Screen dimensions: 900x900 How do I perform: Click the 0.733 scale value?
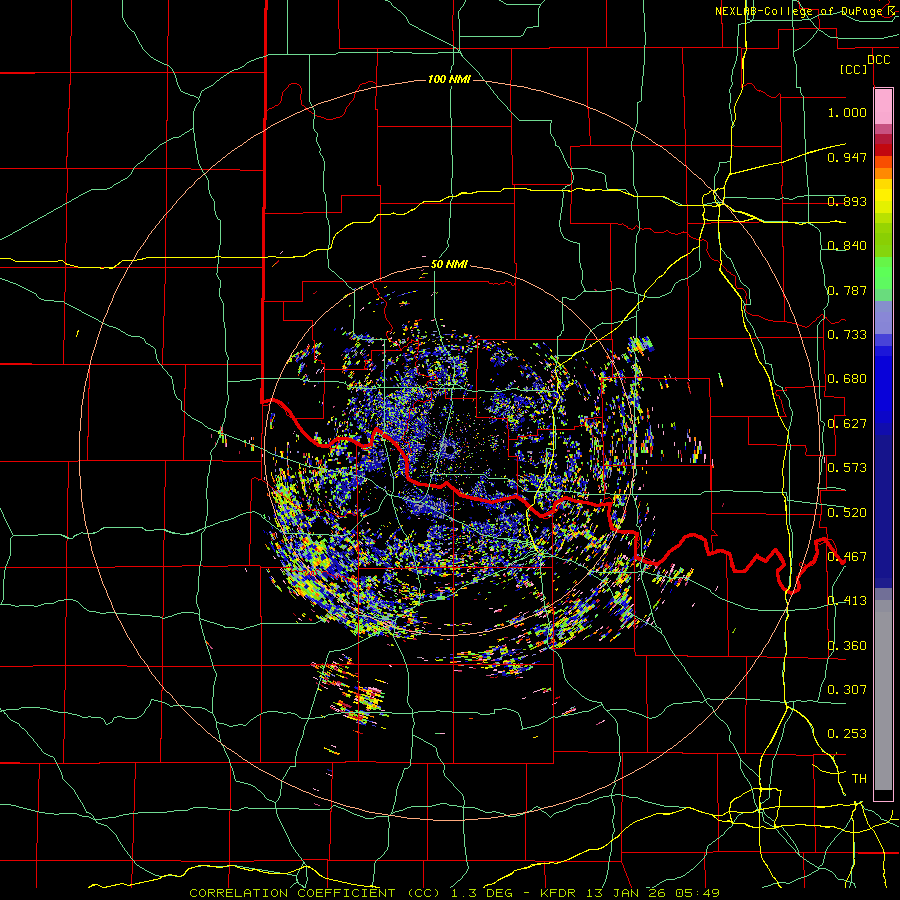pos(847,335)
